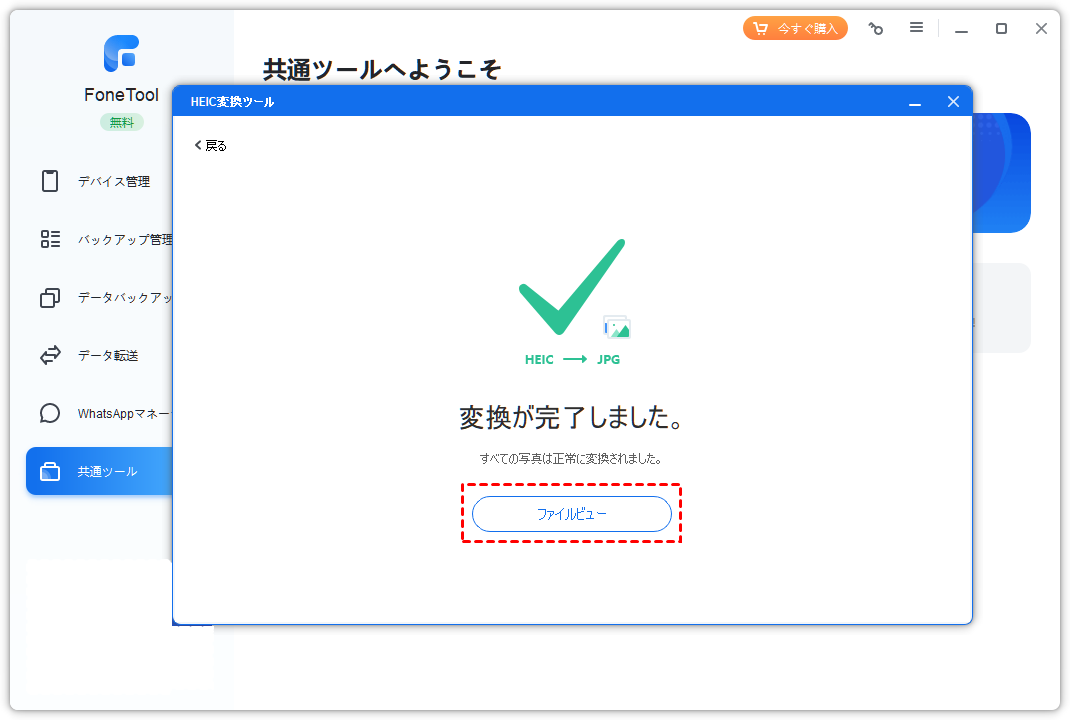1070x720 pixels.
Task: Click the データバックアップ overlapping squares icon
Action: (50, 297)
